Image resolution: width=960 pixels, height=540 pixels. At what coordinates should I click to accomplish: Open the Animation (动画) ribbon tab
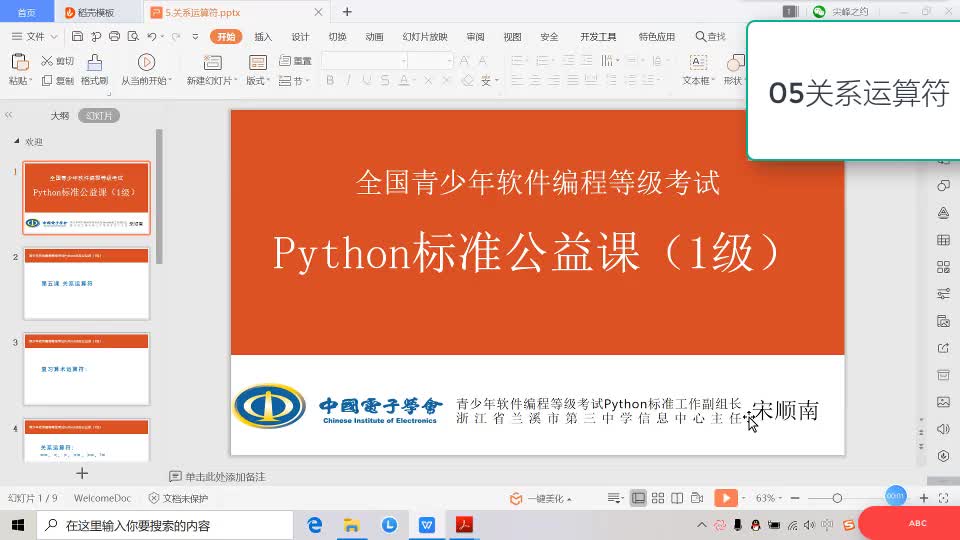tap(374, 37)
